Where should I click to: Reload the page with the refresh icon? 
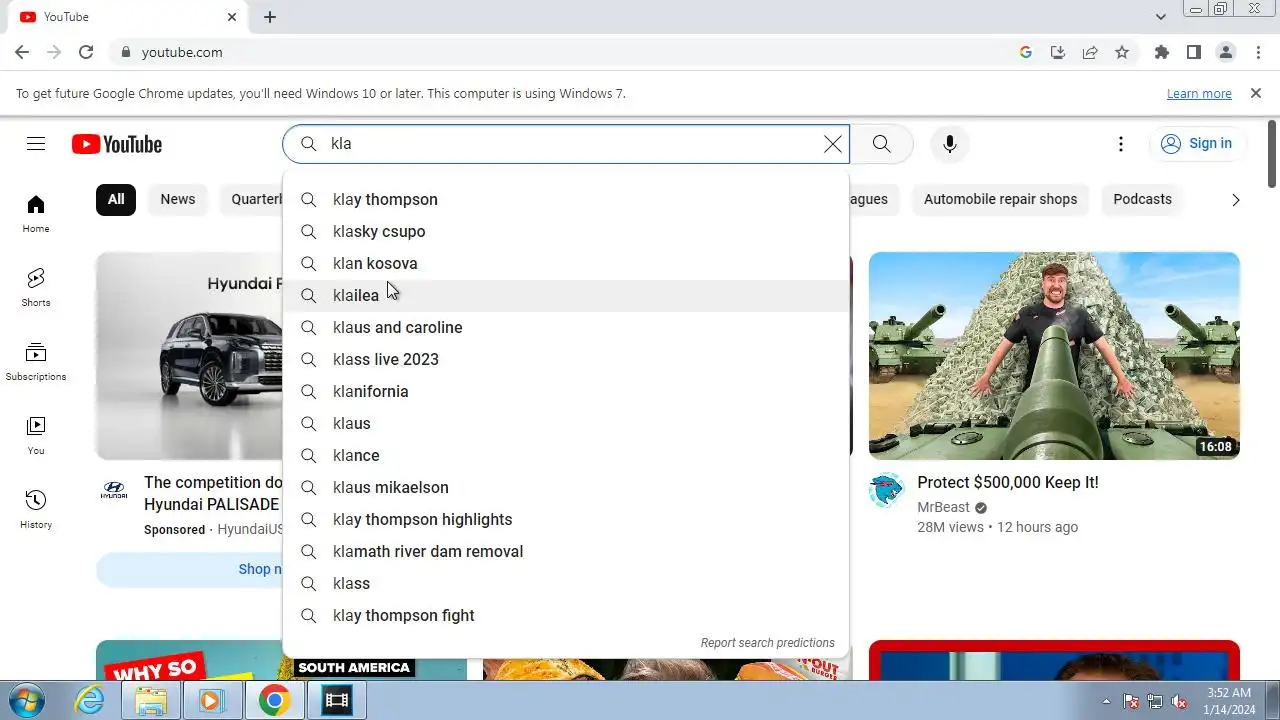[86, 52]
